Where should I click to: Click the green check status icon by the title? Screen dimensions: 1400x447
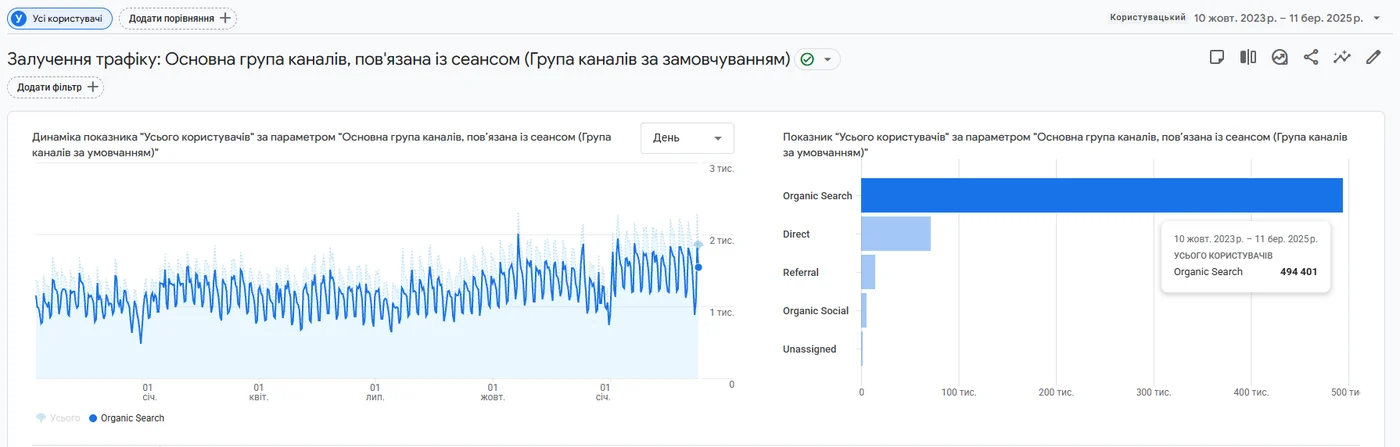[807, 60]
